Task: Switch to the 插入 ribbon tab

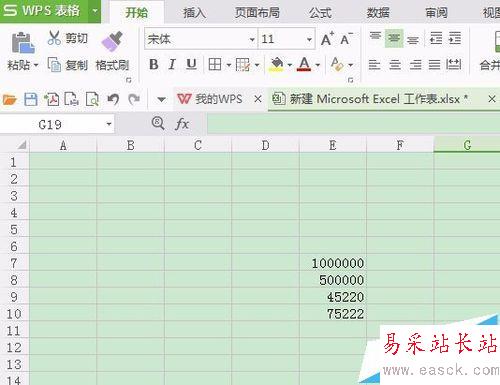Action: click(x=194, y=13)
